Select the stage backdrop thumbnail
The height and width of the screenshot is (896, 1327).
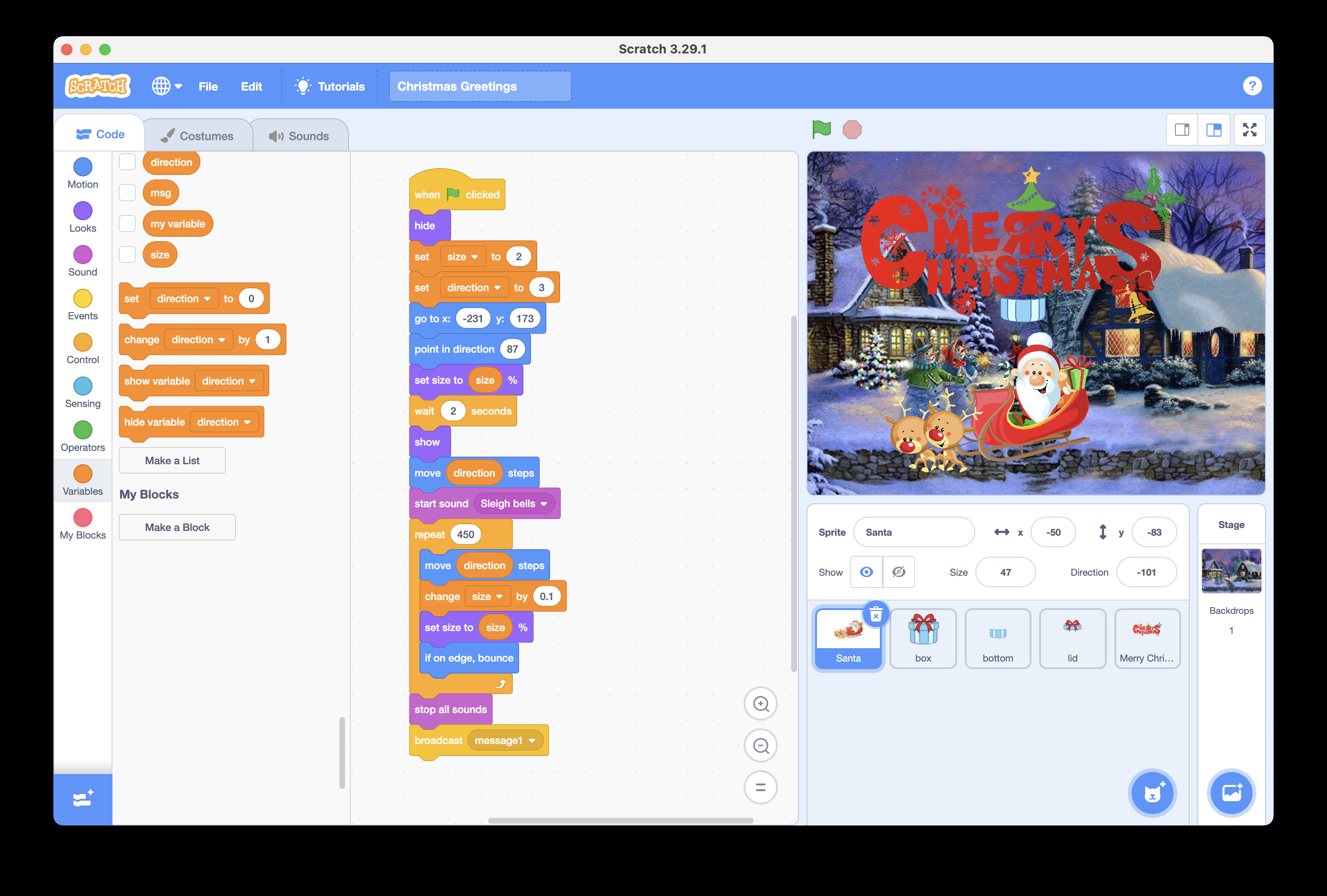(x=1231, y=570)
